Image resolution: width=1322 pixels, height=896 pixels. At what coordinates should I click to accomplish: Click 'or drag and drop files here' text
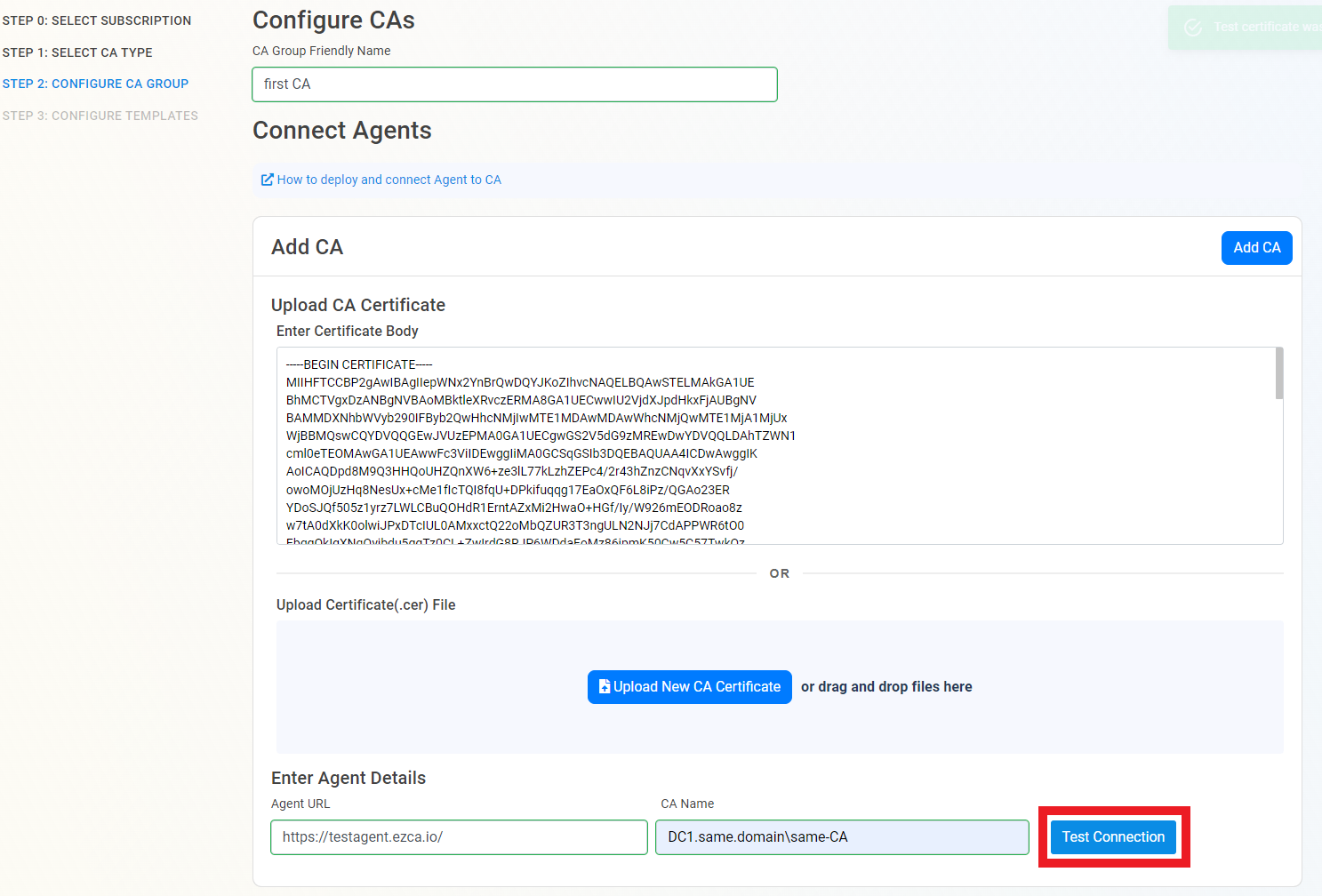(886, 686)
